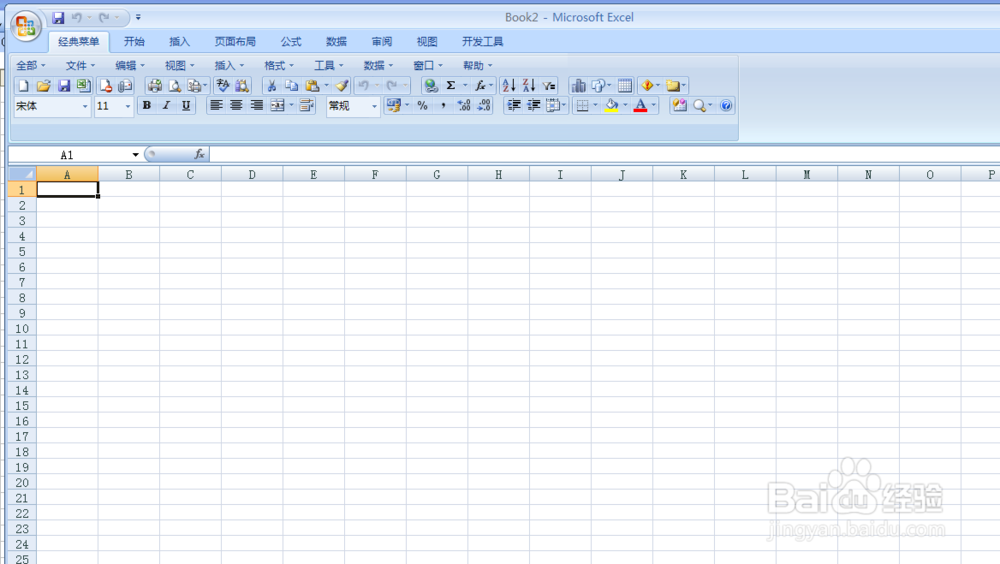Sort ascending A to Z

tap(509, 85)
